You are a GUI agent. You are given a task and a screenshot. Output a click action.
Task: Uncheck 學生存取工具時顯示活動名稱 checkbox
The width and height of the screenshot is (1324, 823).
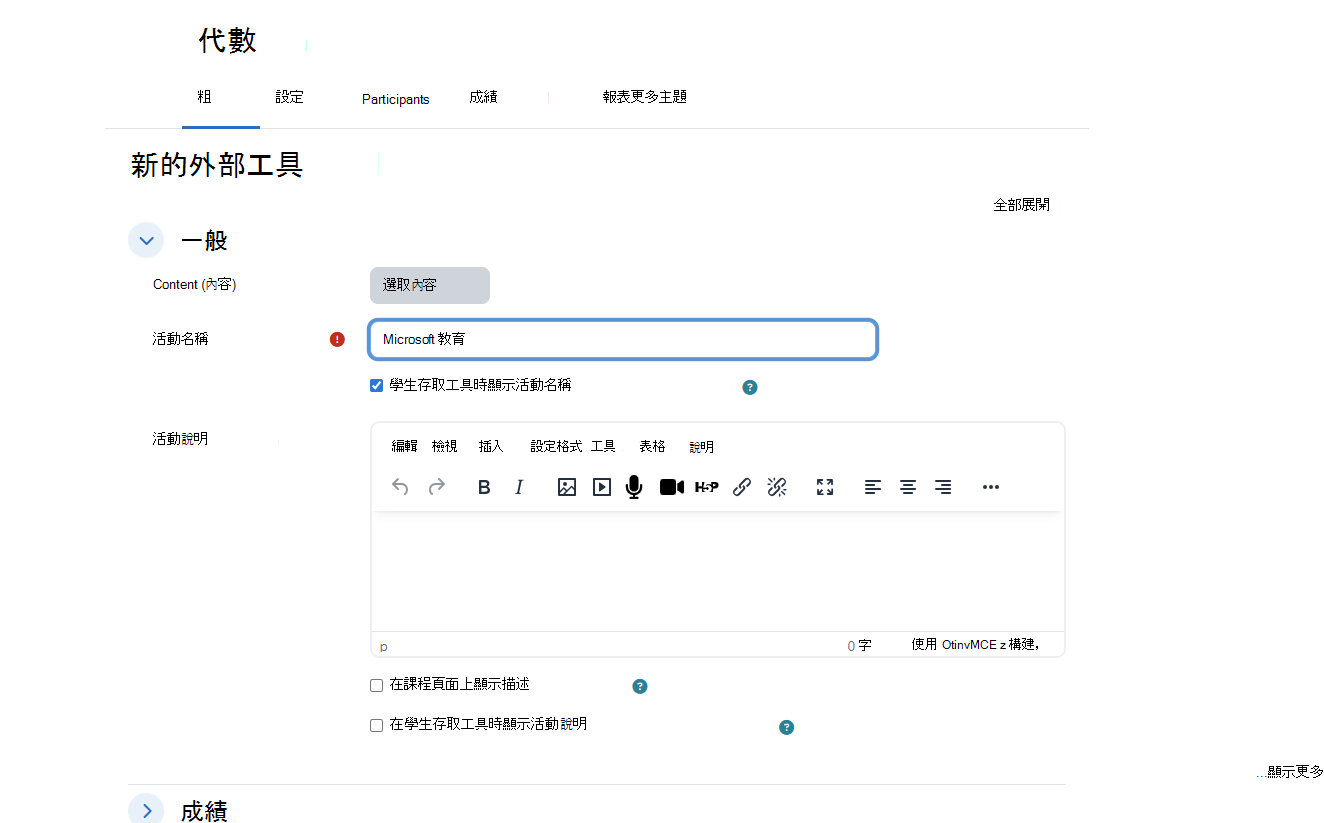pyautogui.click(x=377, y=385)
